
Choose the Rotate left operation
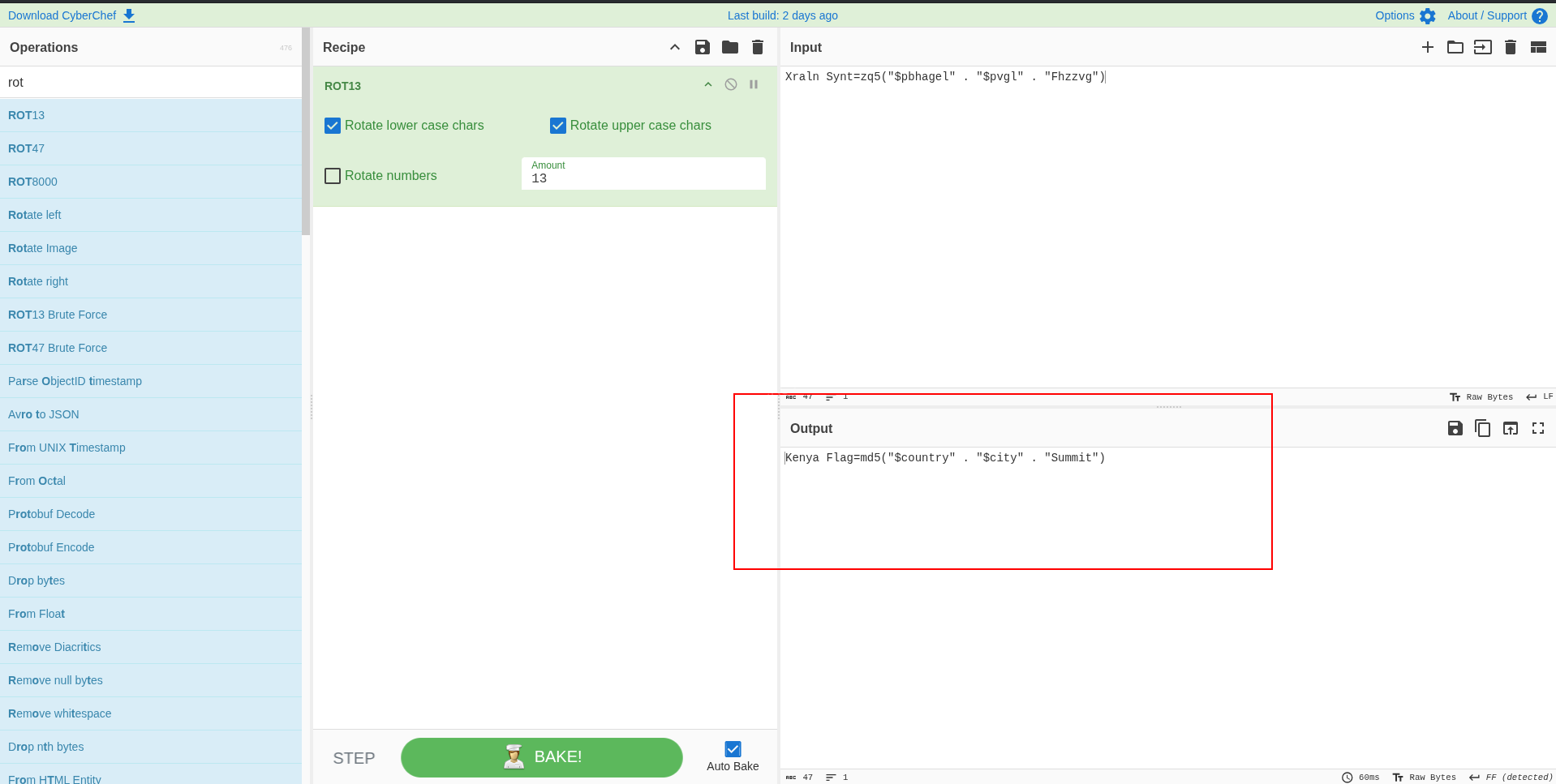tap(151, 215)
